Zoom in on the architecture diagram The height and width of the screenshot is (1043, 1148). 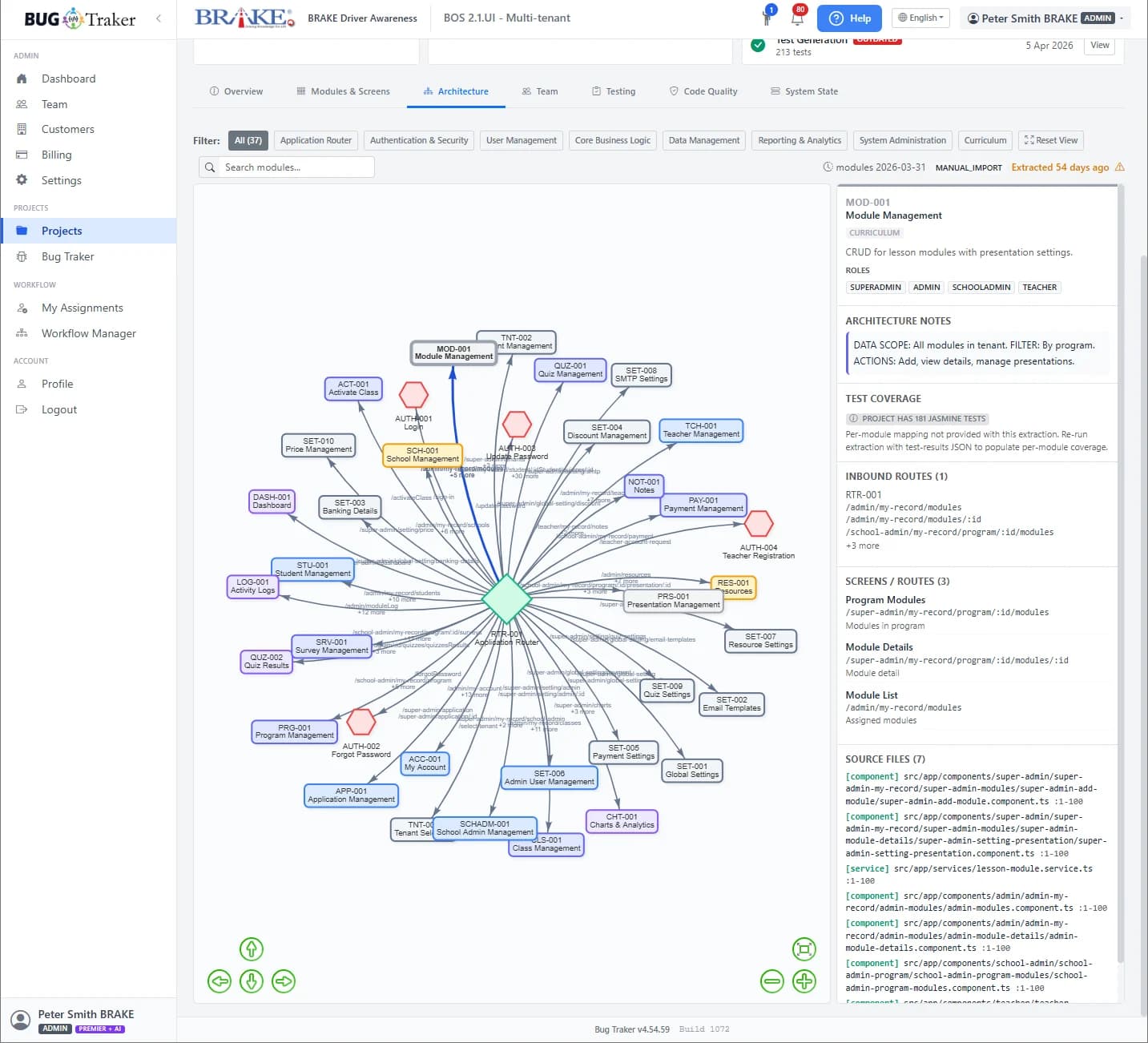(804, 981)
